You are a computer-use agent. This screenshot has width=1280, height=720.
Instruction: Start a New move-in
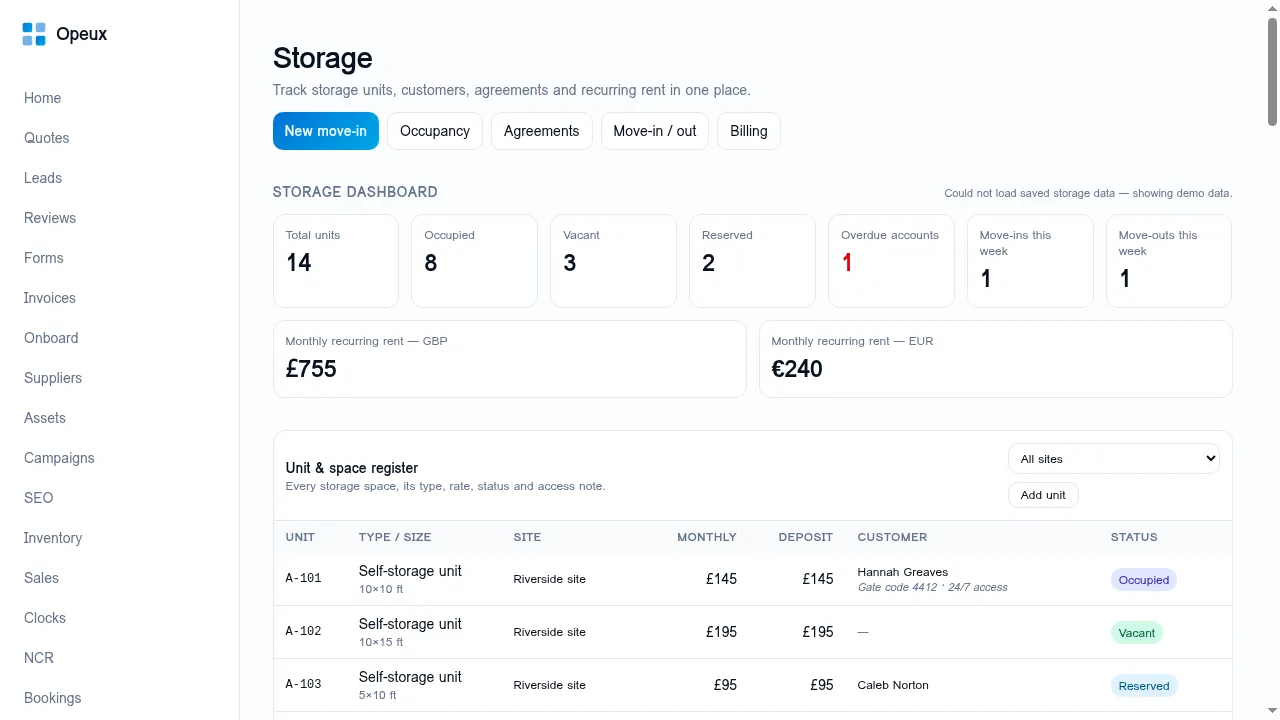pos(326,131)
